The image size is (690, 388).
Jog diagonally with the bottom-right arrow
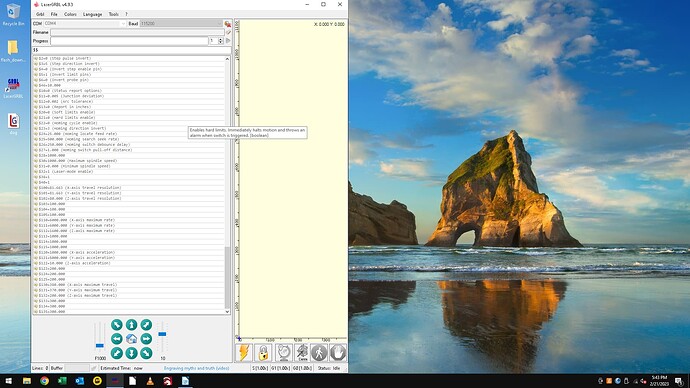tap(146, 353)
